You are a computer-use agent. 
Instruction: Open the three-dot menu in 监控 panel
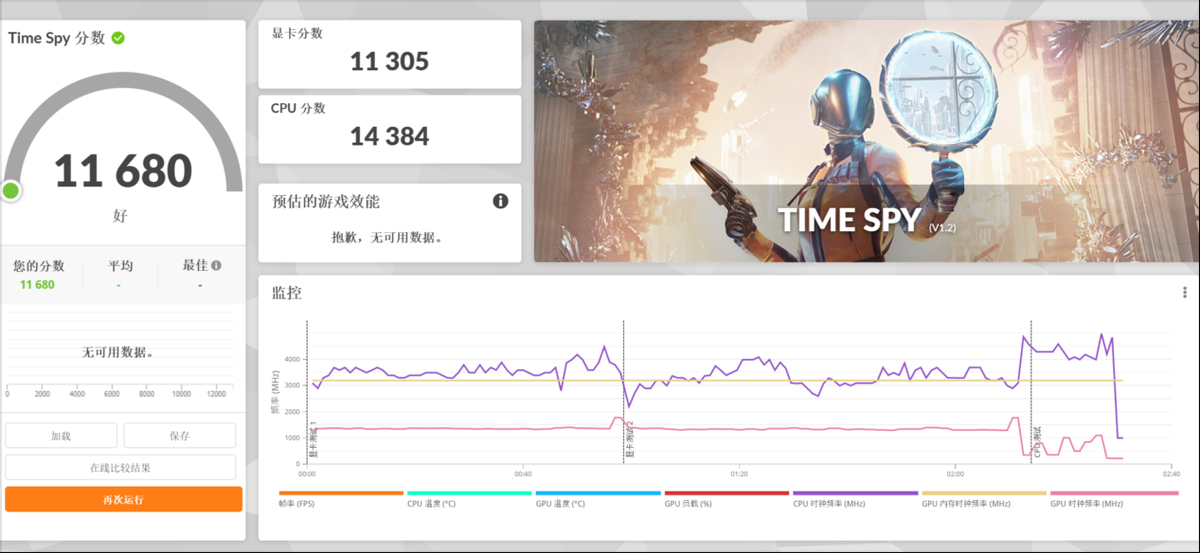[1184, 292]
